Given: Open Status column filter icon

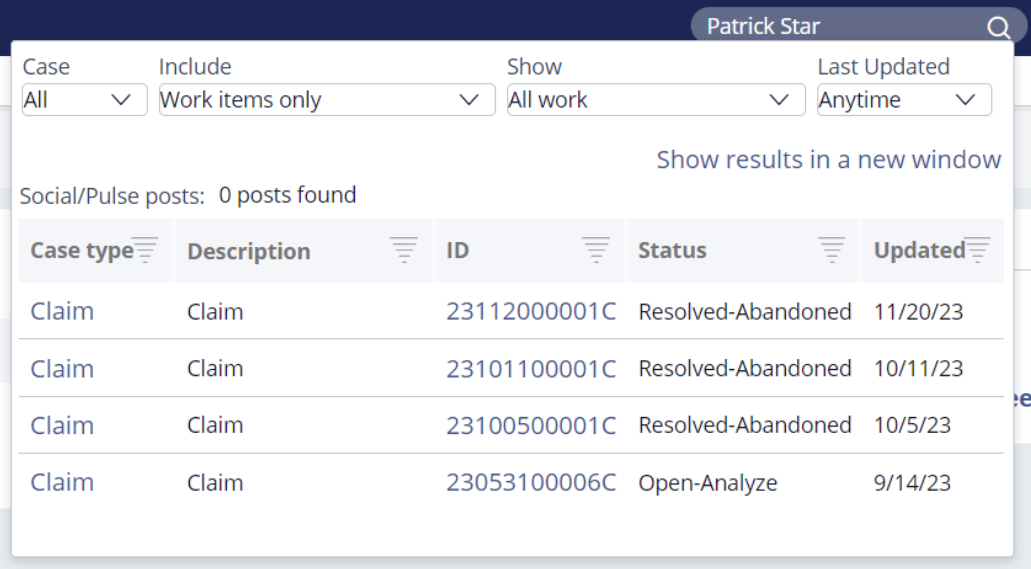Looking at the screenshot, I should [x=831, y=250].
